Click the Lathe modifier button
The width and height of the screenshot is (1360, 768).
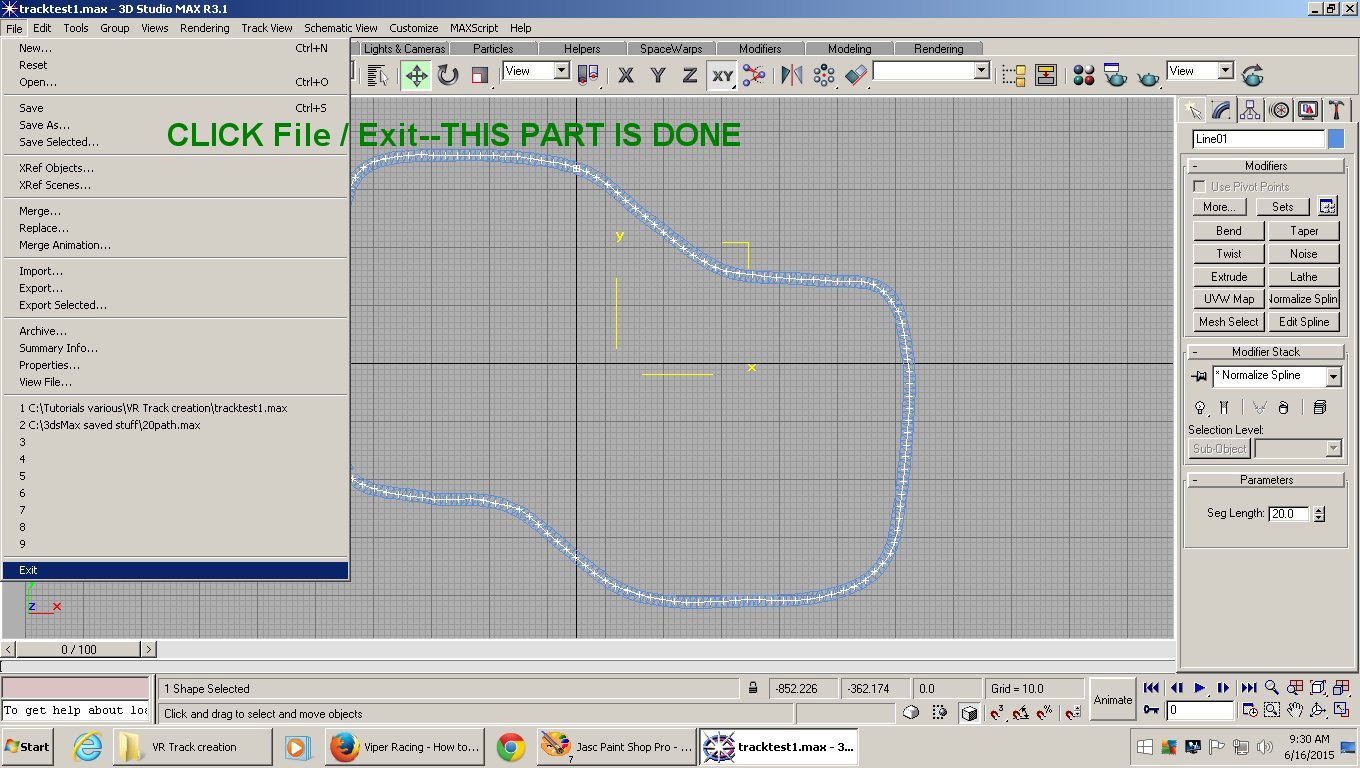1304,277
